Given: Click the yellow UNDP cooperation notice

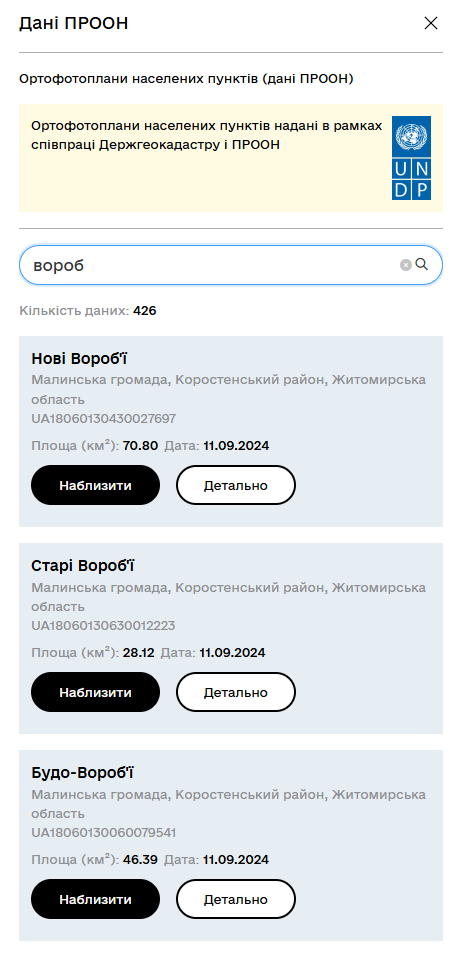Looking at the screenshot, I should point(231,158).
